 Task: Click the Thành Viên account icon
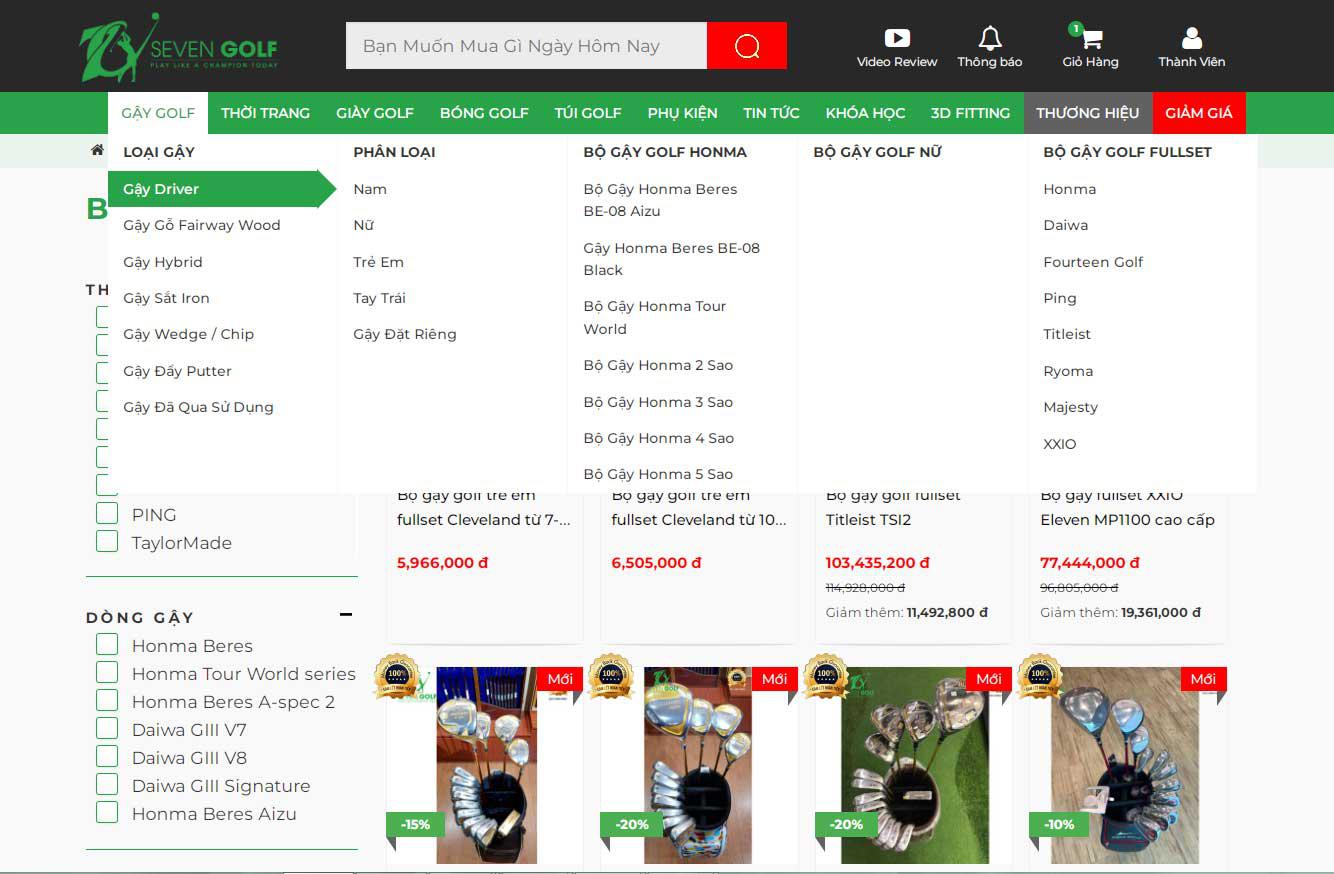pyautogui.click(x=1191, y=37)
